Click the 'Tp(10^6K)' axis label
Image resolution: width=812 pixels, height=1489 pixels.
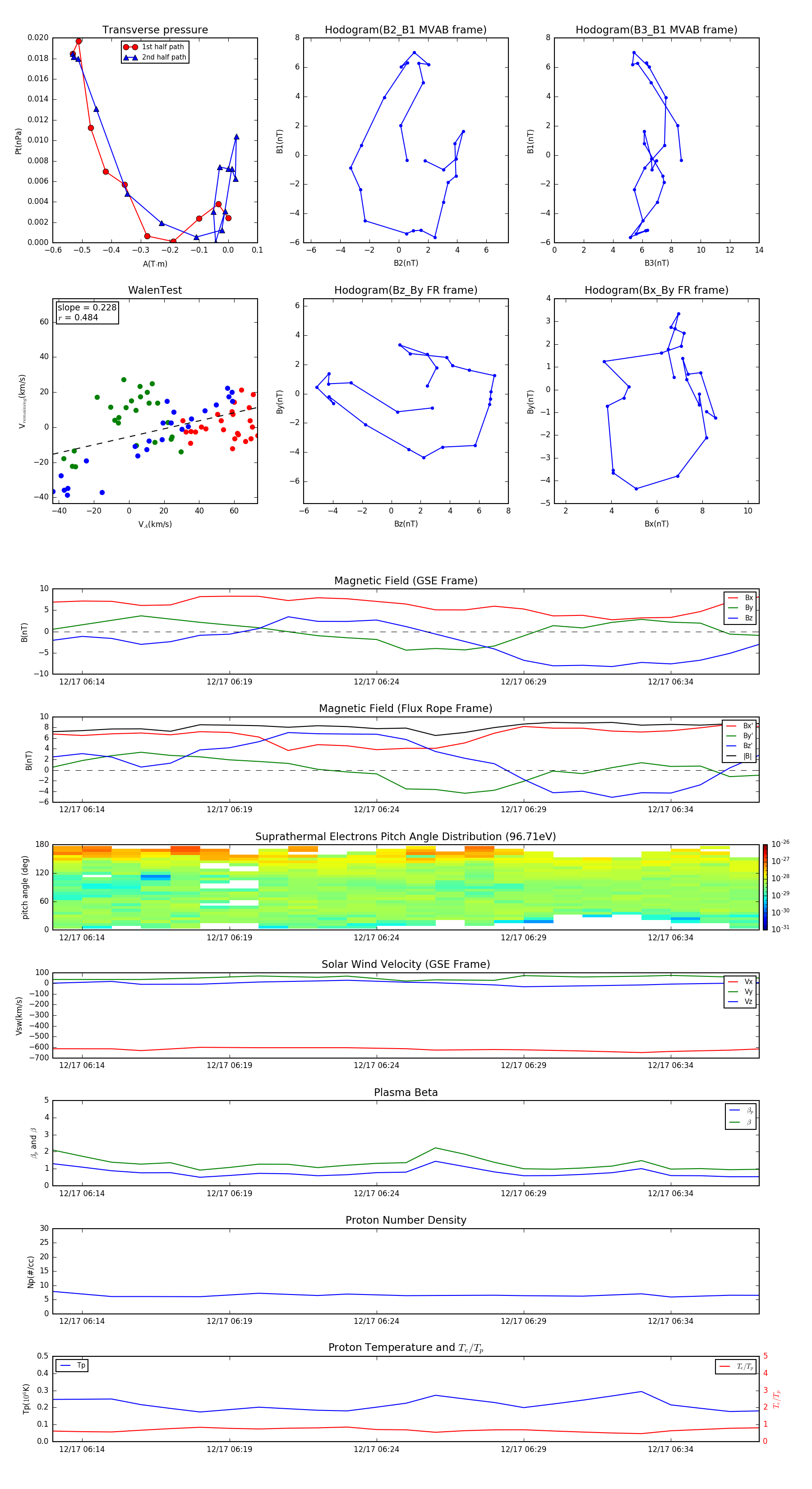[x=26, y=1399]
